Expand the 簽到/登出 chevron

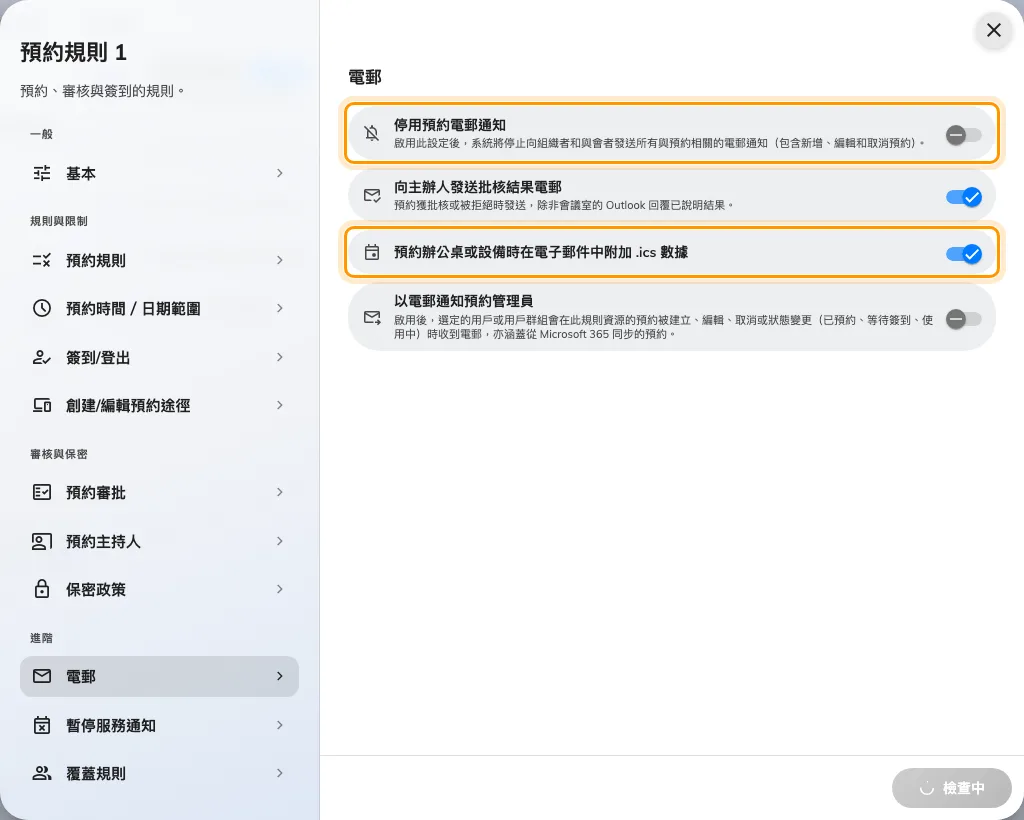point(280,357)
